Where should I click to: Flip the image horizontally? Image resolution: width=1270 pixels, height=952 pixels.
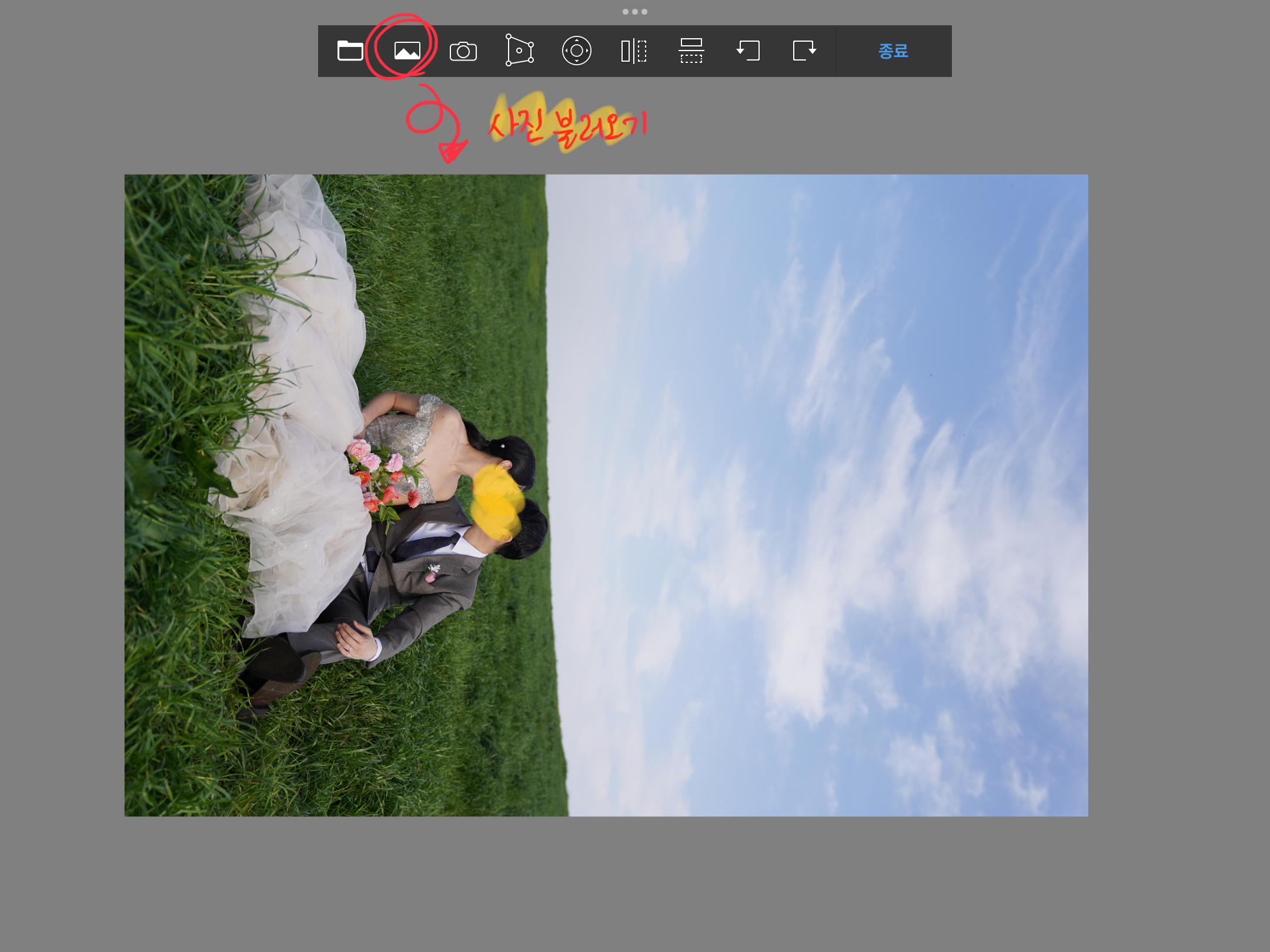click(x=634, y=51)
